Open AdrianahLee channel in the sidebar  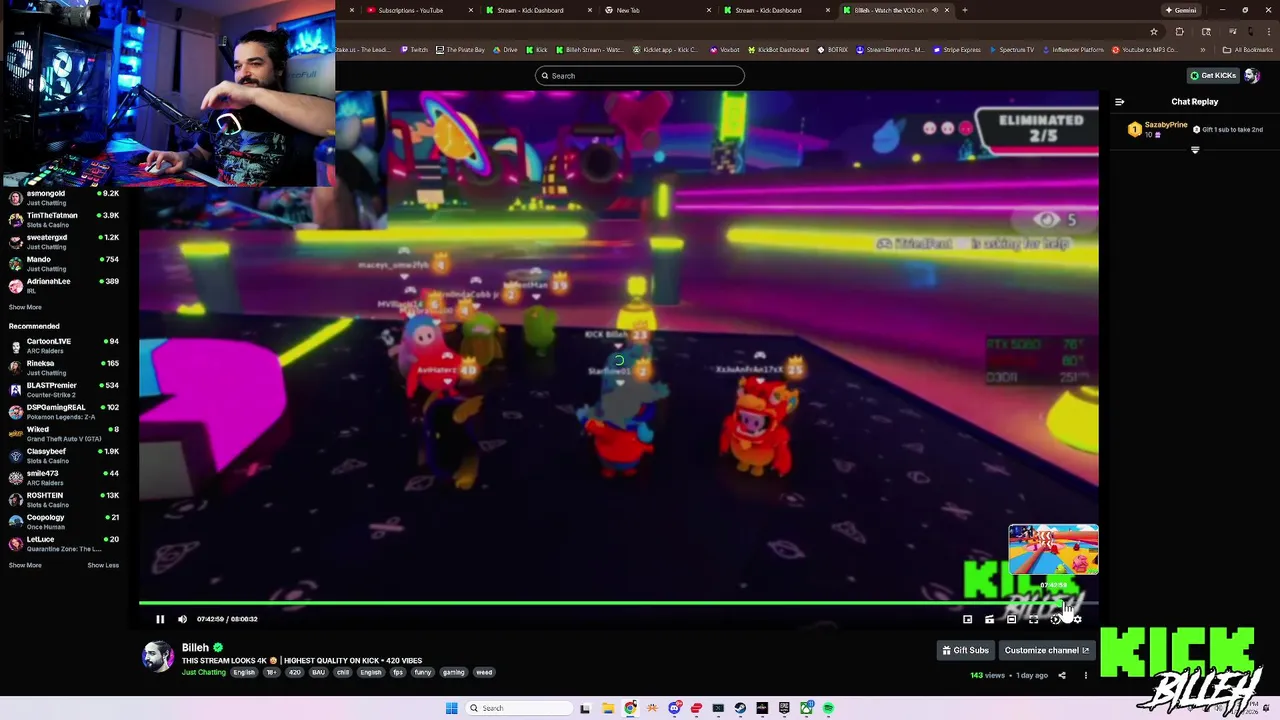pyautogui.click(x=64, y=285)
